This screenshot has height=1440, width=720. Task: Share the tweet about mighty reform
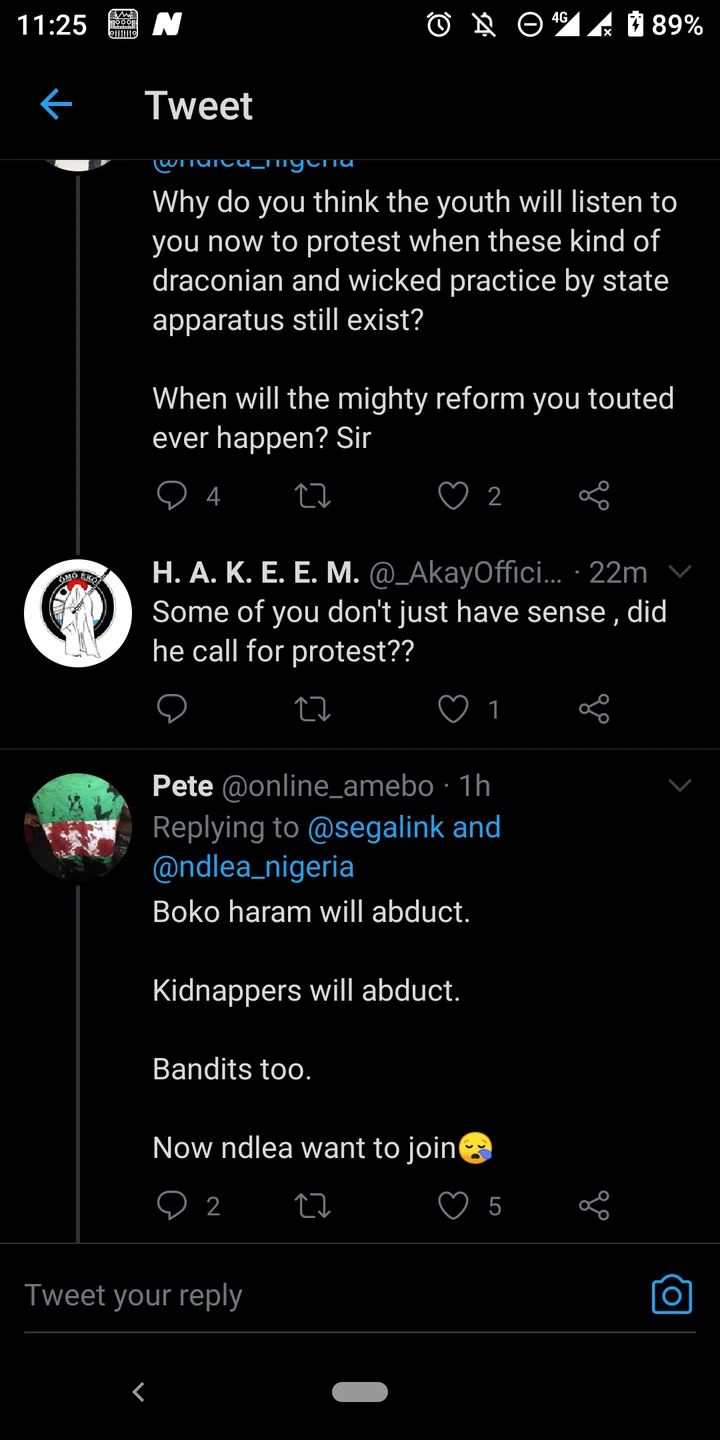593,496
